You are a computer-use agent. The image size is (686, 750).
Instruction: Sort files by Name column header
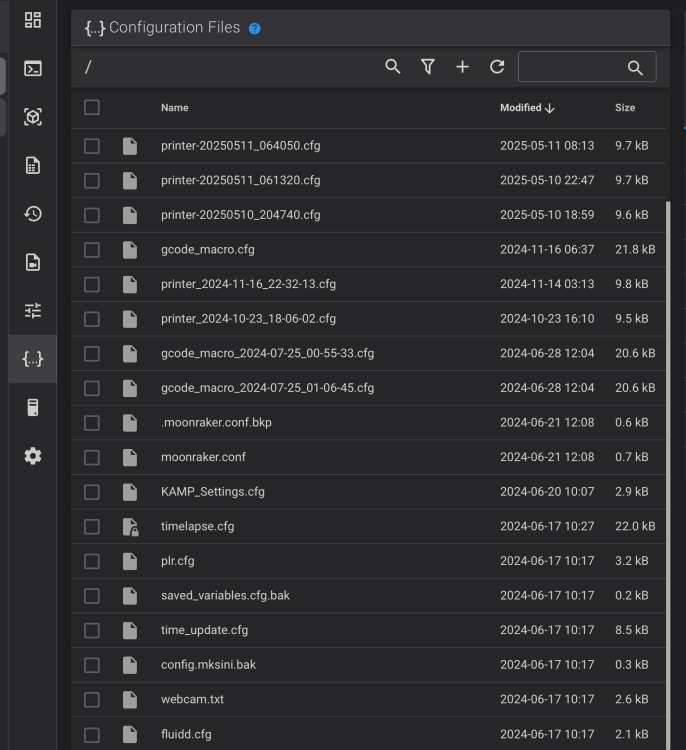coord(174,108)
